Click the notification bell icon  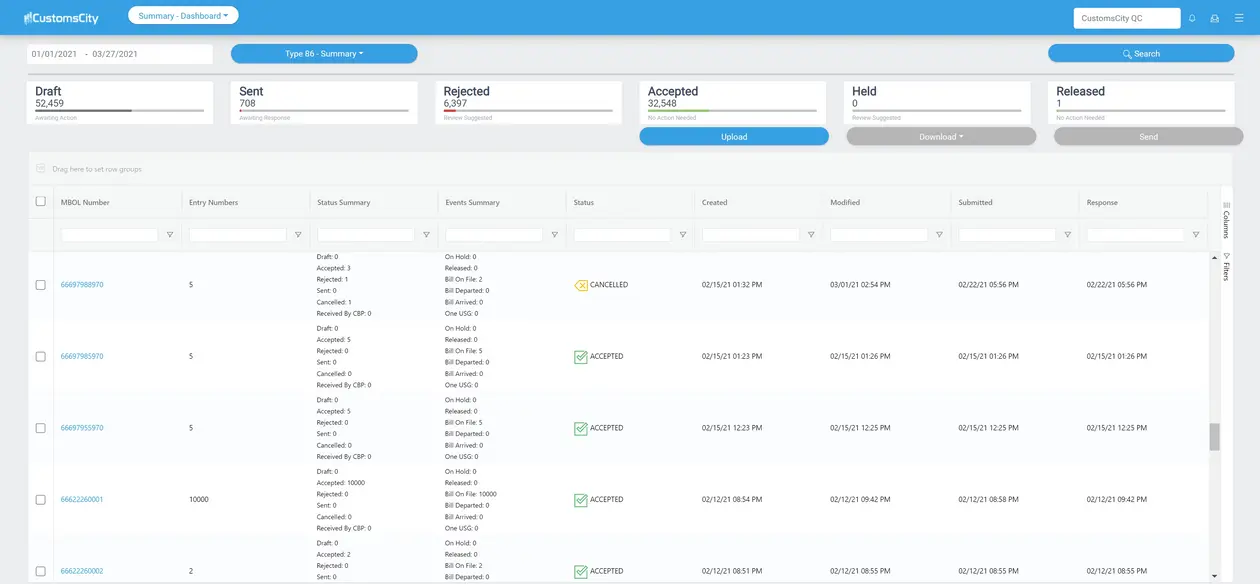(x=1192, y=18)
